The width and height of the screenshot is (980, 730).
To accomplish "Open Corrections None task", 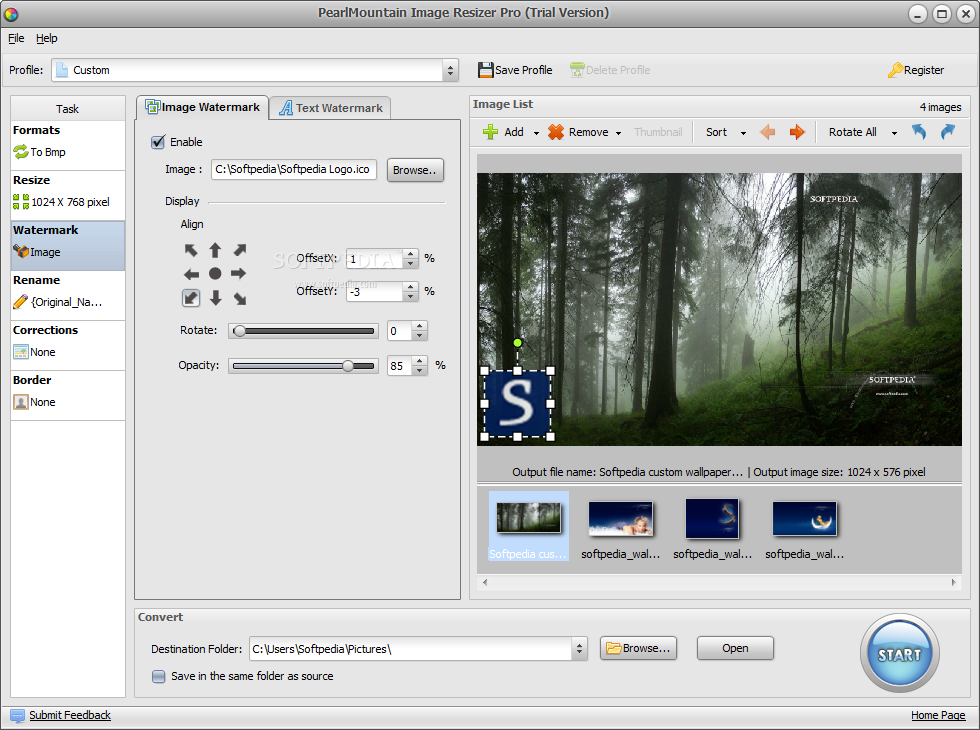I will coord(68,345).
